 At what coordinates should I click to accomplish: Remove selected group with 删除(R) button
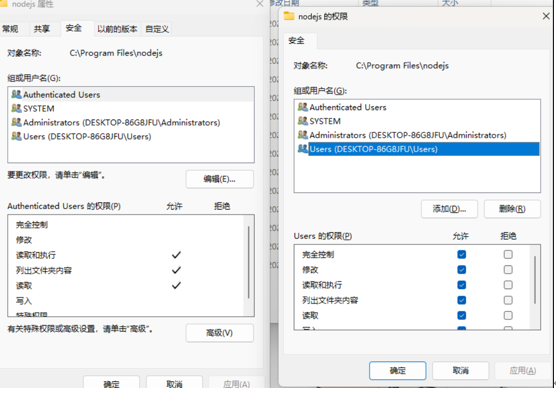pyautogui.click(x=512, y=209)
